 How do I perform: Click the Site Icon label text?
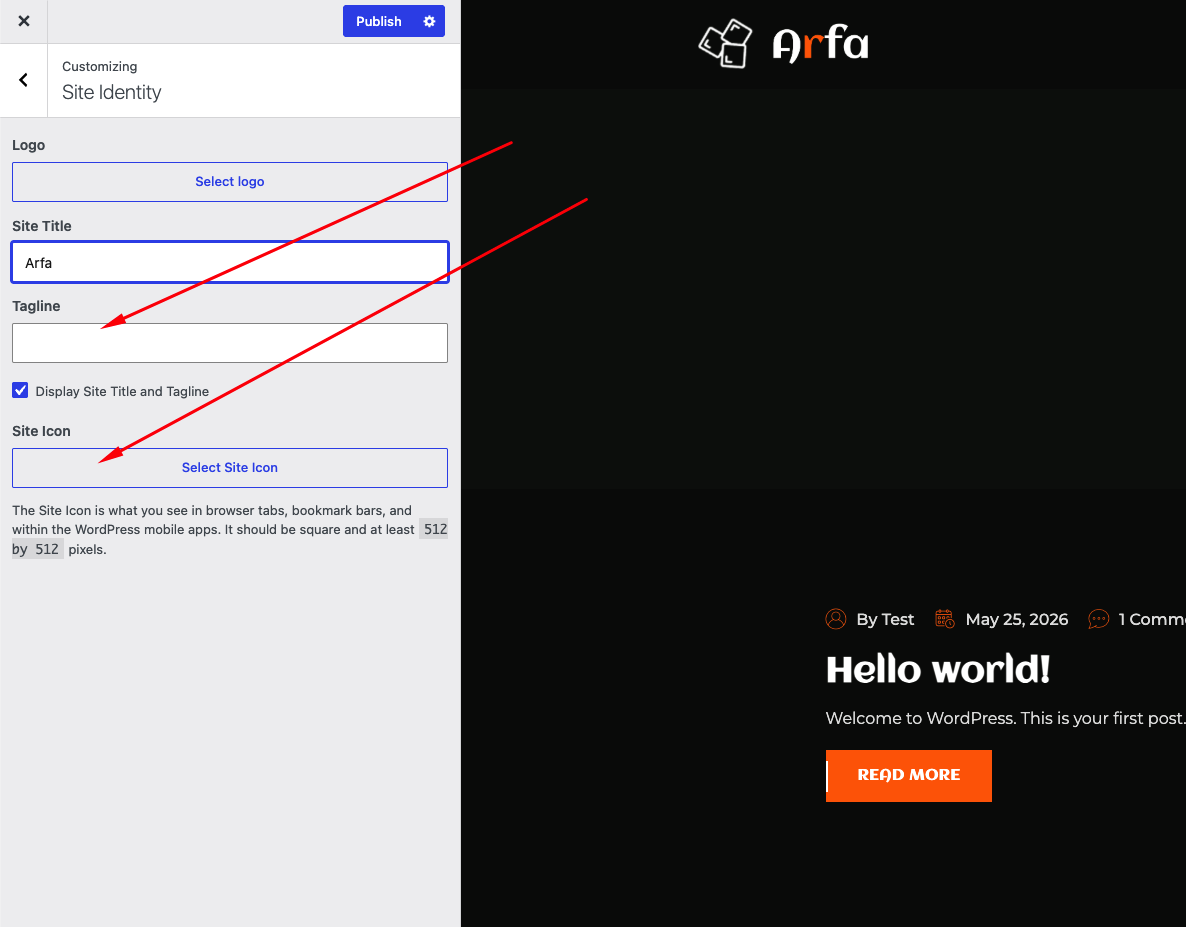click(41, 431)
